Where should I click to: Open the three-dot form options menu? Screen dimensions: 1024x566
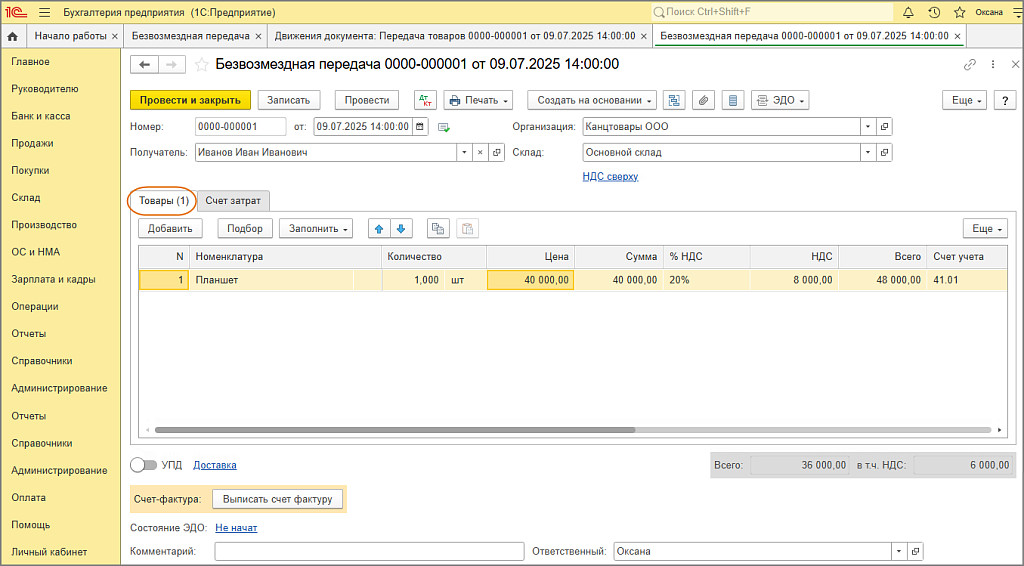993,65
